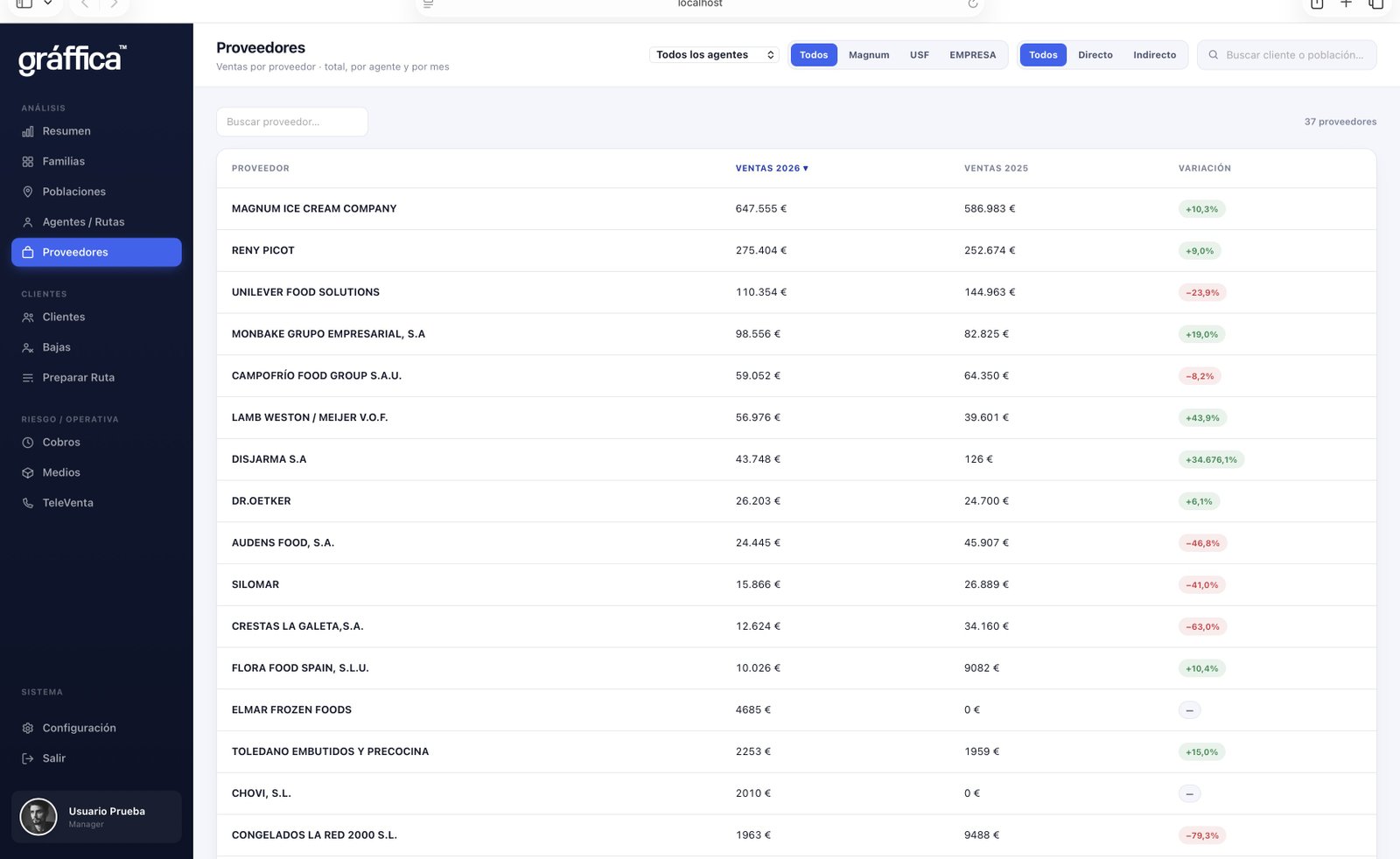Viewport: 1400px width, 859px height.
Task: Open ELMAR FROZEN FOODS supplier
Action: [x=796, y=710]
